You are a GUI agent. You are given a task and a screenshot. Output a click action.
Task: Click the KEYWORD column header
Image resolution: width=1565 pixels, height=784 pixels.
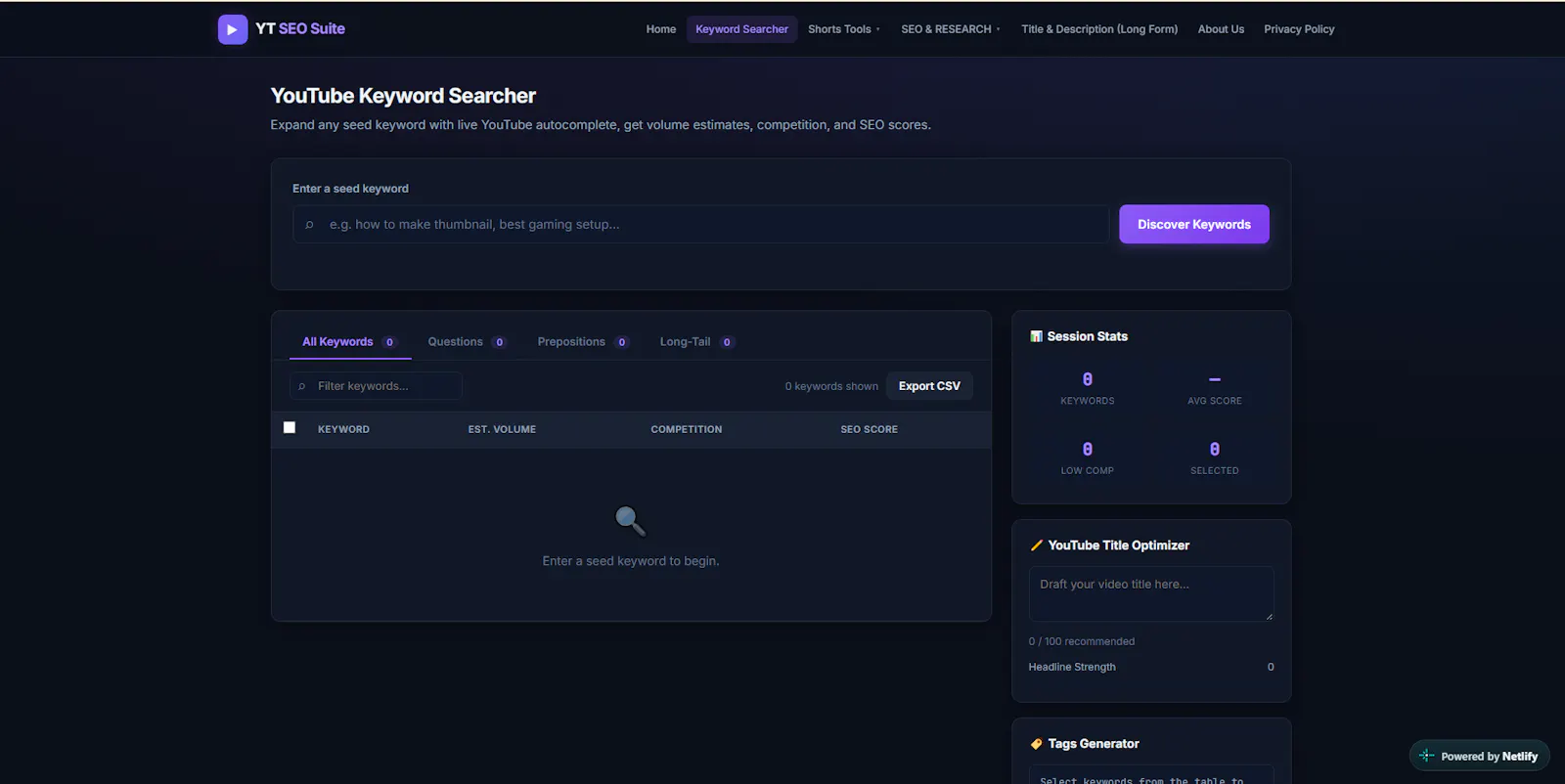tap(343, 429)
